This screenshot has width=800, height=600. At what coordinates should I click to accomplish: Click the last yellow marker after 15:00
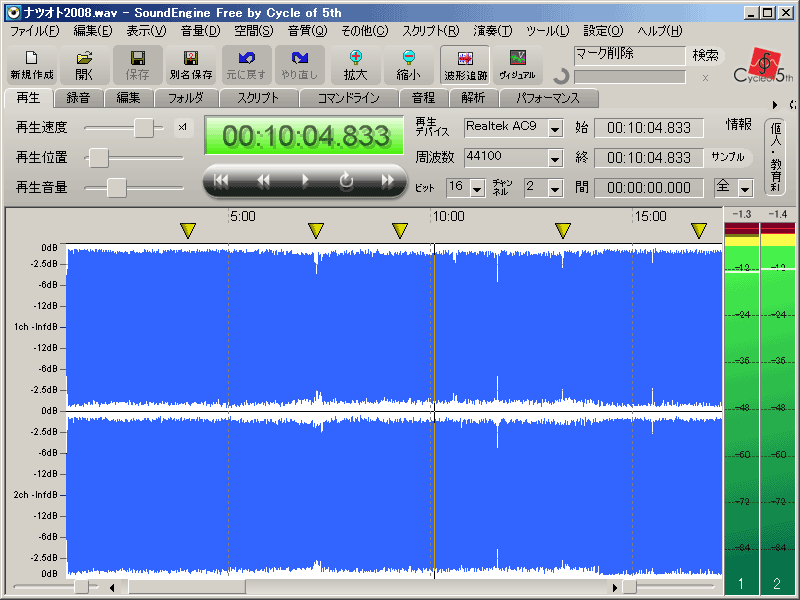698,231
